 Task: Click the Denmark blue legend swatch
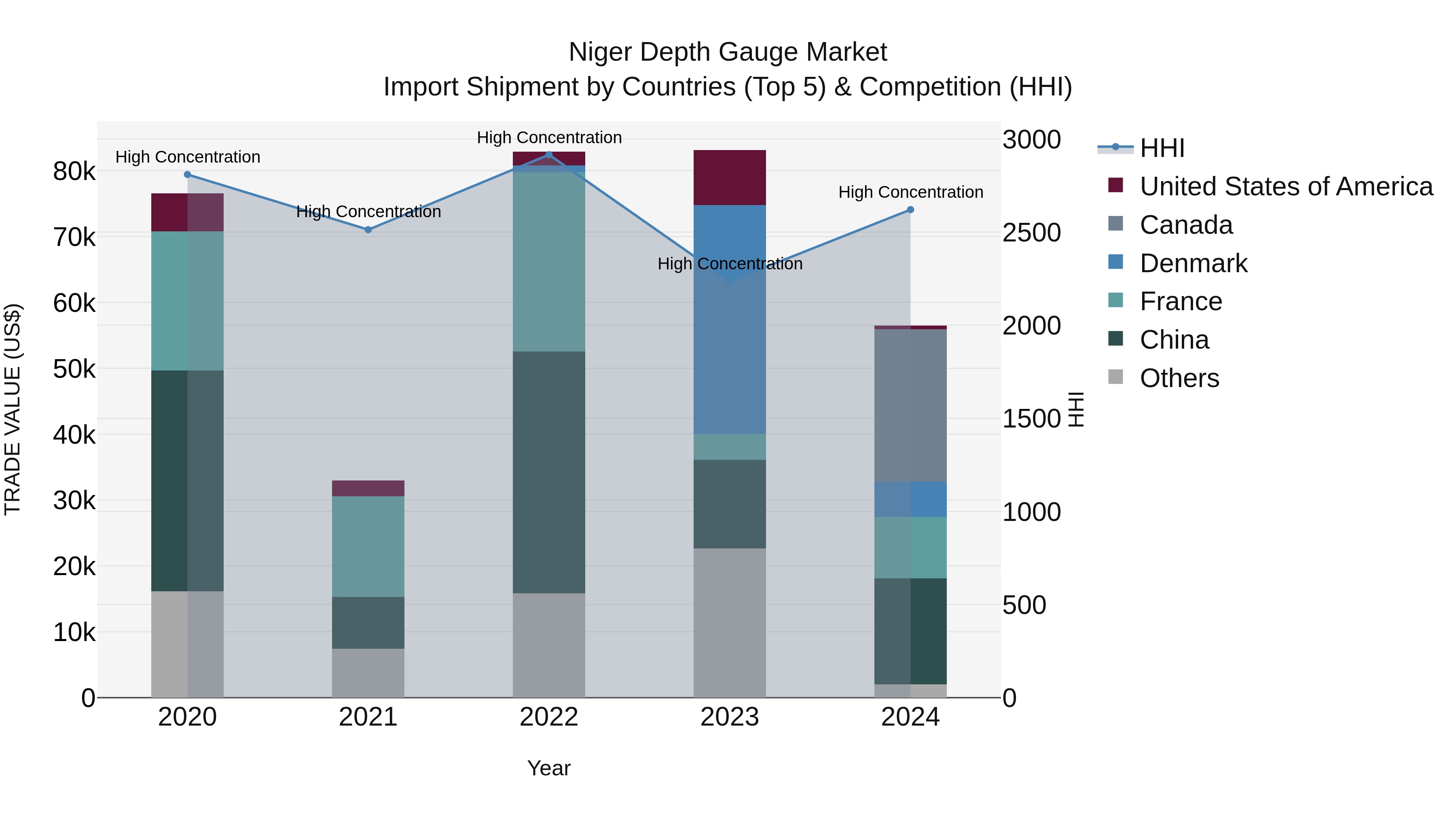coord(1116,262)
